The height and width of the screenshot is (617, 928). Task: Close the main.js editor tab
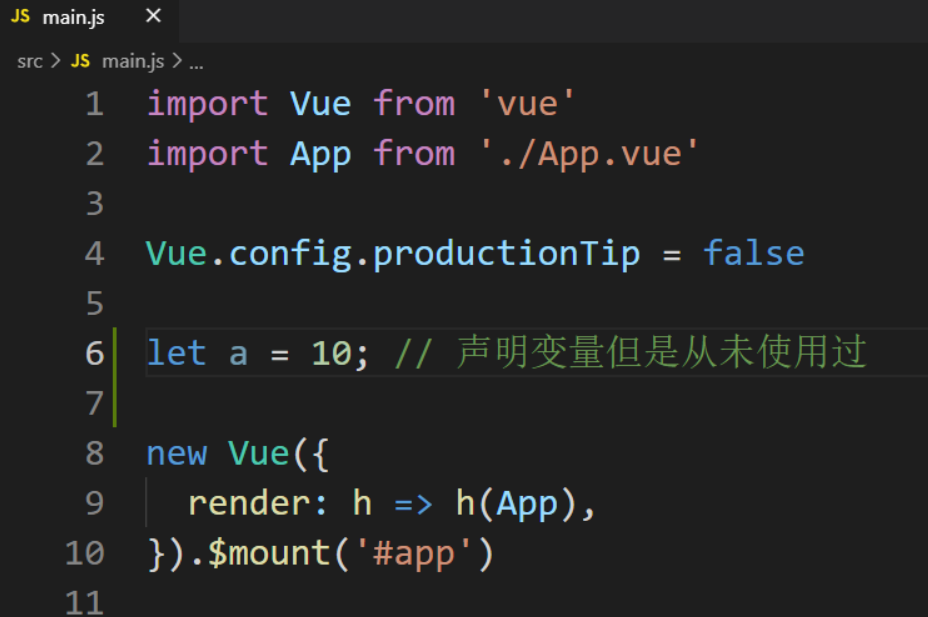click(153, 17)
